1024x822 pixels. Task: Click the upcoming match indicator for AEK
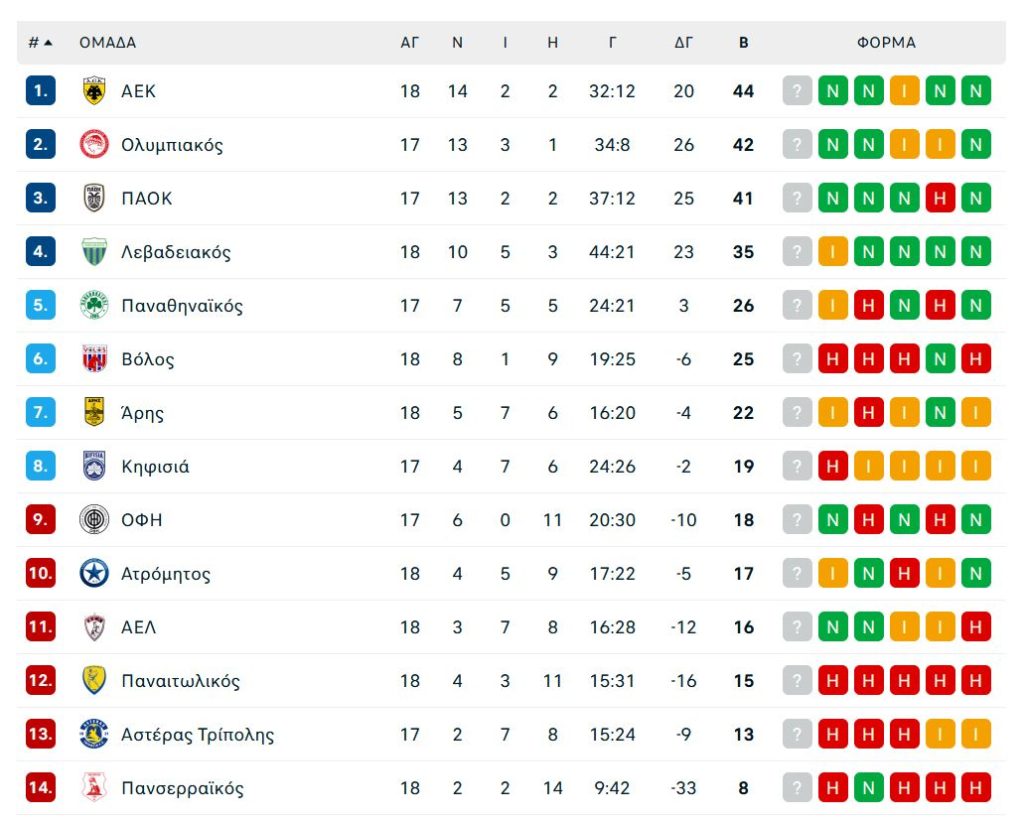click(x=796, y=89)
